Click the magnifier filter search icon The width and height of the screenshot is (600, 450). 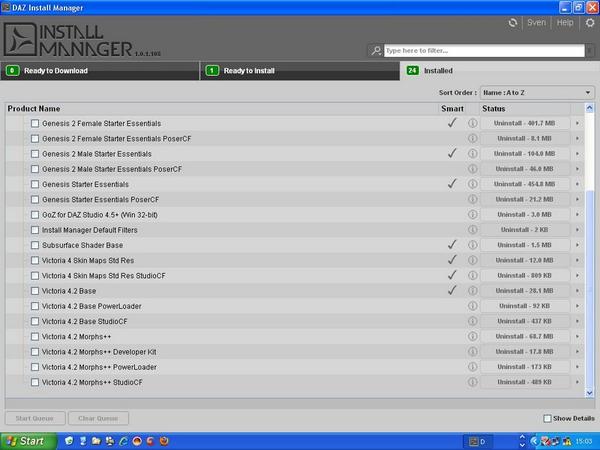coord(376,51)
